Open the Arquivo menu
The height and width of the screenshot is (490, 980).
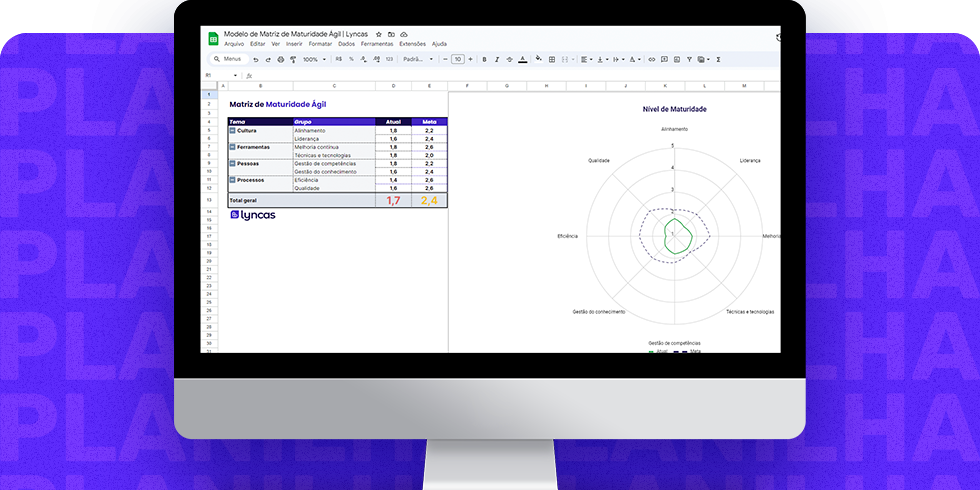[x=234, y=44]
